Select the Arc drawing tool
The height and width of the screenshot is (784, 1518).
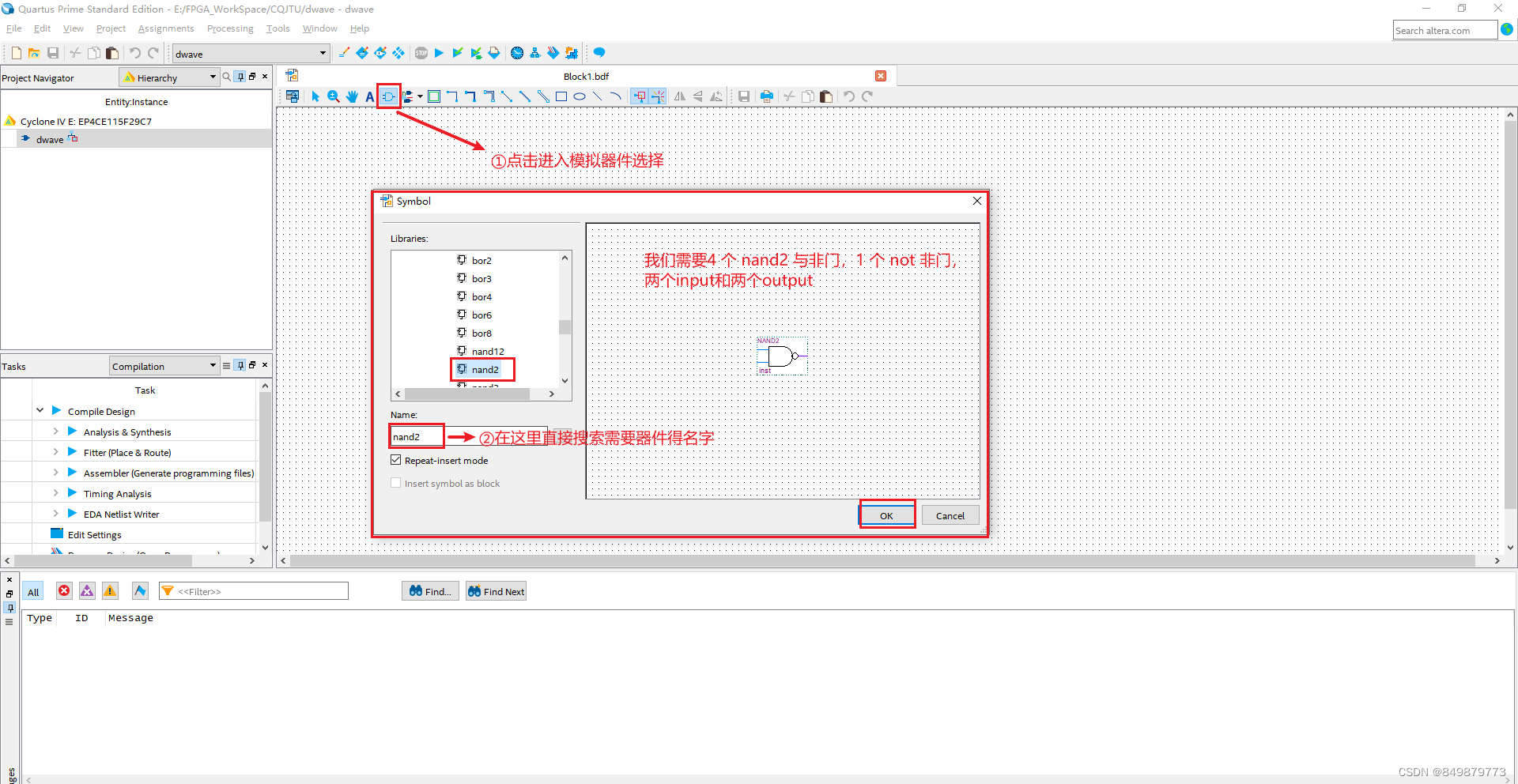tap(616, 96)
